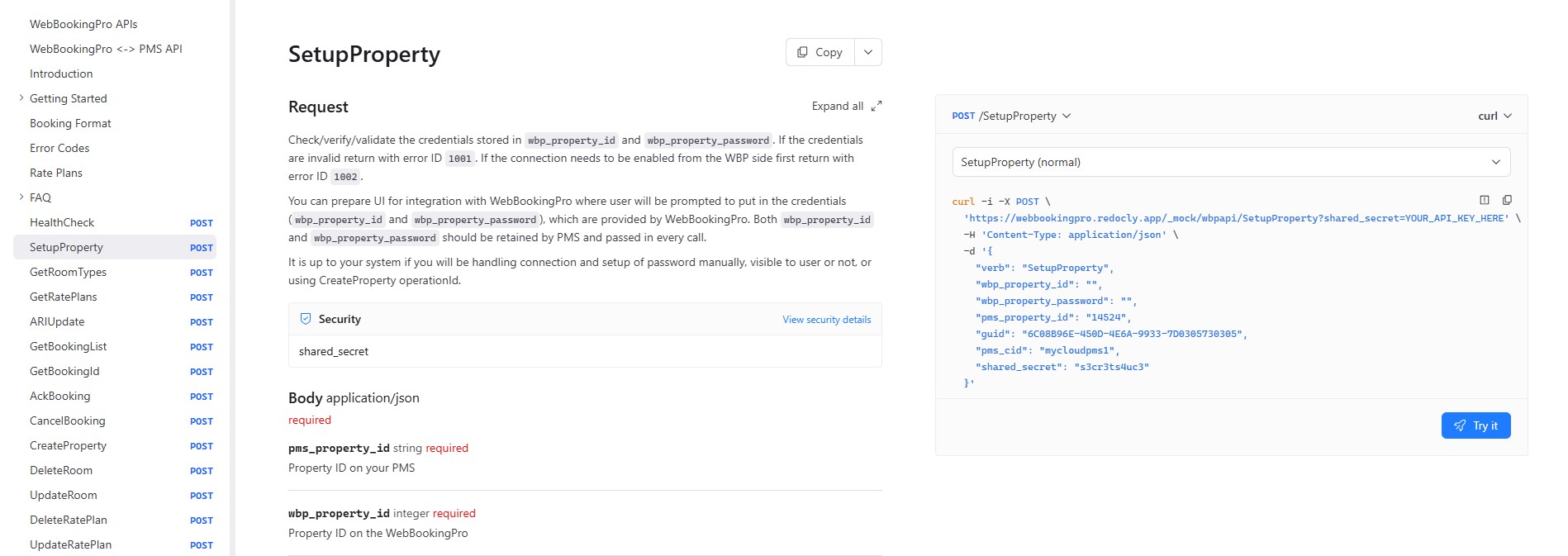This screenshot has width=1568, height=556.
Task: Expand the POST /SetupProperty endpoint chevron
Action: tap(1067, 116)
